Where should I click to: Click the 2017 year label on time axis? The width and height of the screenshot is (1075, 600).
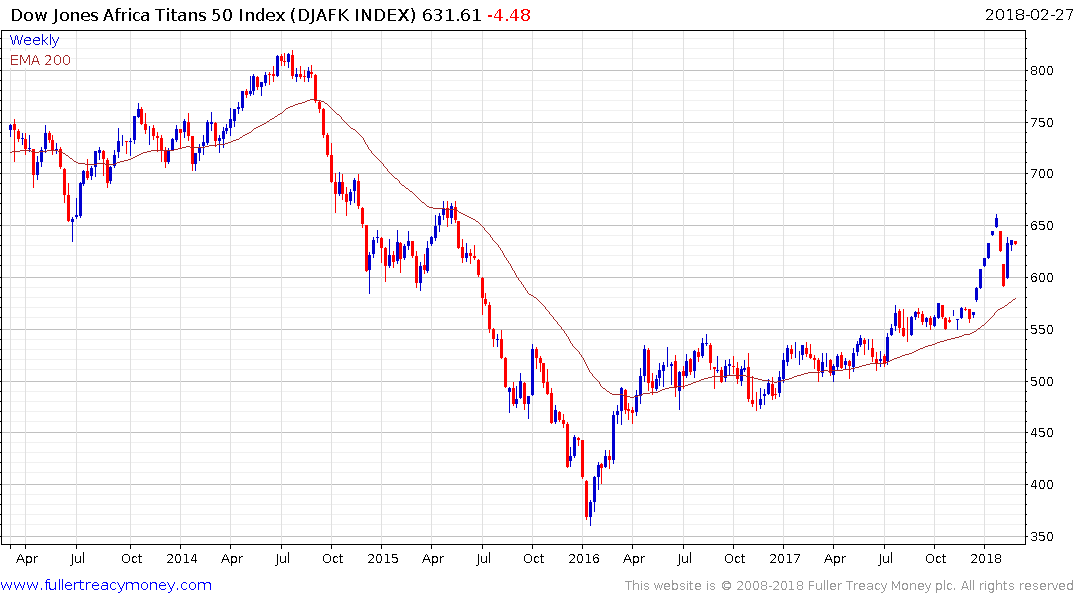tap(784, 558)
